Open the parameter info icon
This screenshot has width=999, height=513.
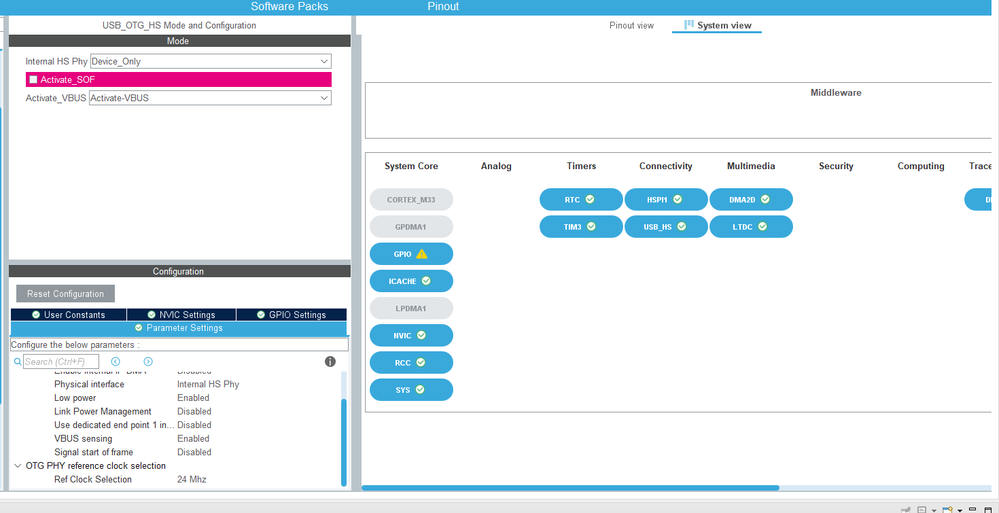330,362
